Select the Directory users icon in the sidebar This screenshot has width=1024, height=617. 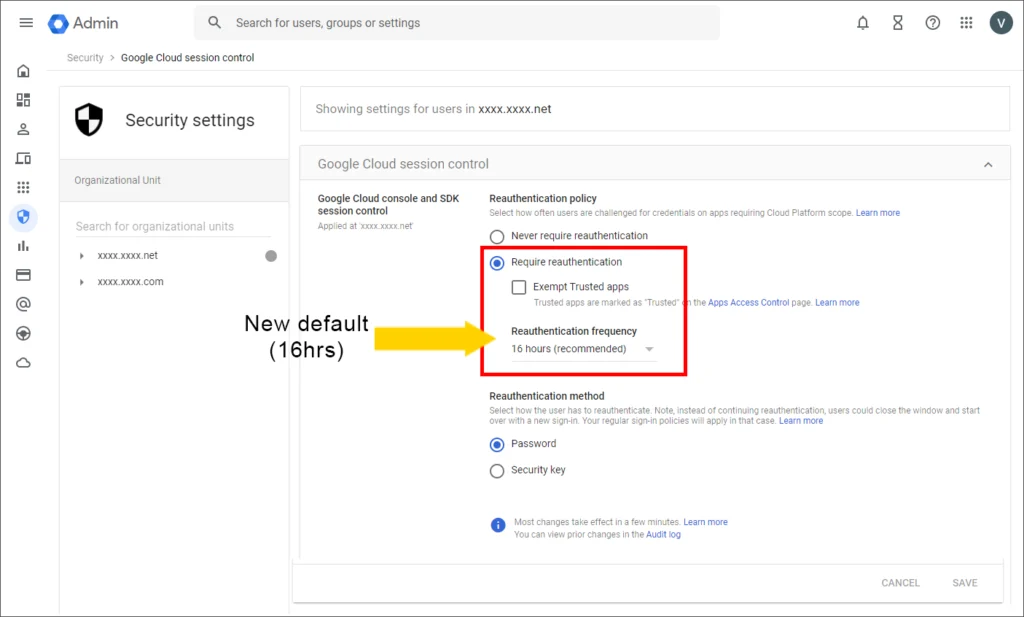tap(23, 128)
